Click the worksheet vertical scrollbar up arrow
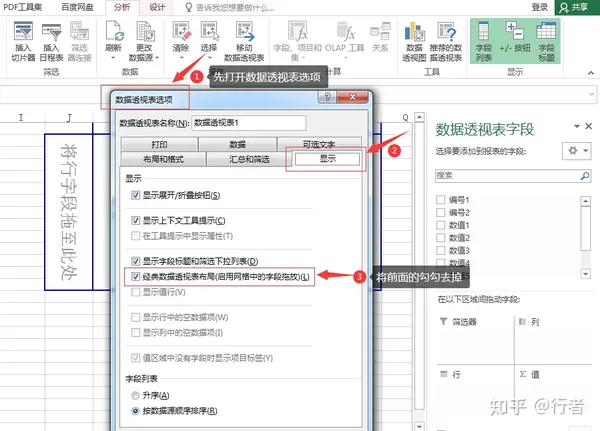Image resolution: width=600 pixels, height=431 pixels. (x=419, y=118)
